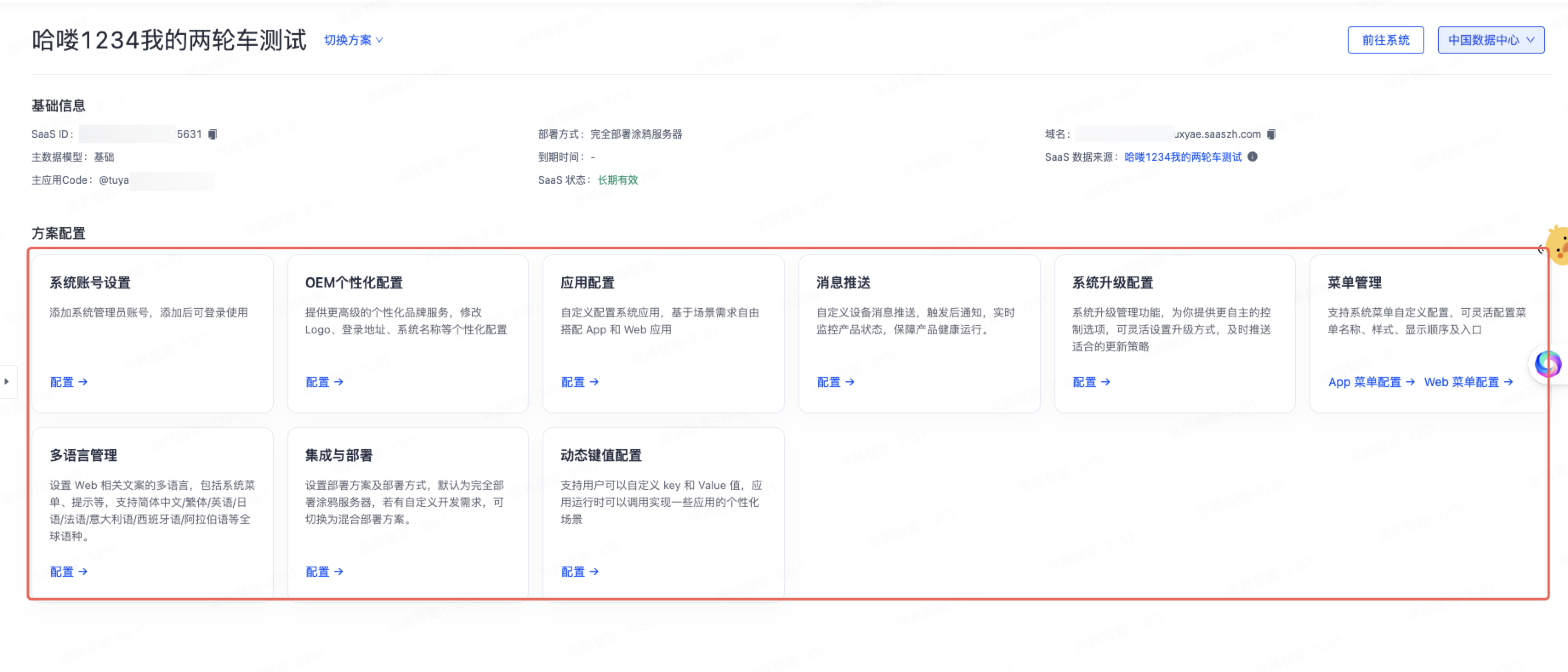Collapse the highlighted panel via the small chevron
The image size is (1568, 672).
pos(1541,249)
